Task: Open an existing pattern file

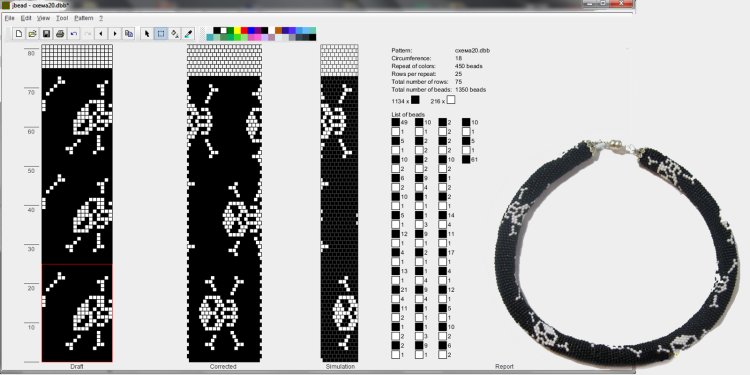Action: pos(32,33)
